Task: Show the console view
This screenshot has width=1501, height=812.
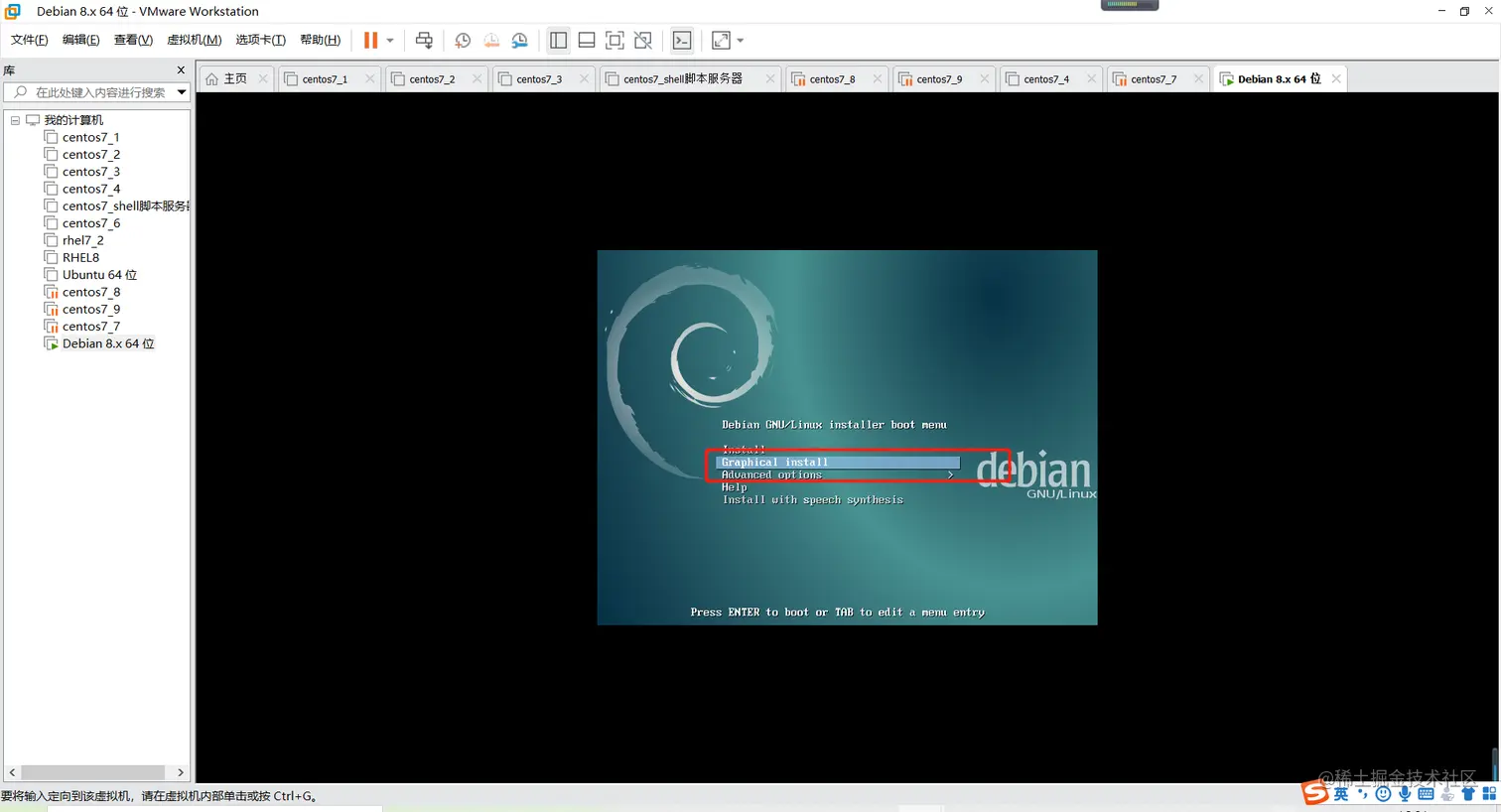Action: (x=682, y=40)
